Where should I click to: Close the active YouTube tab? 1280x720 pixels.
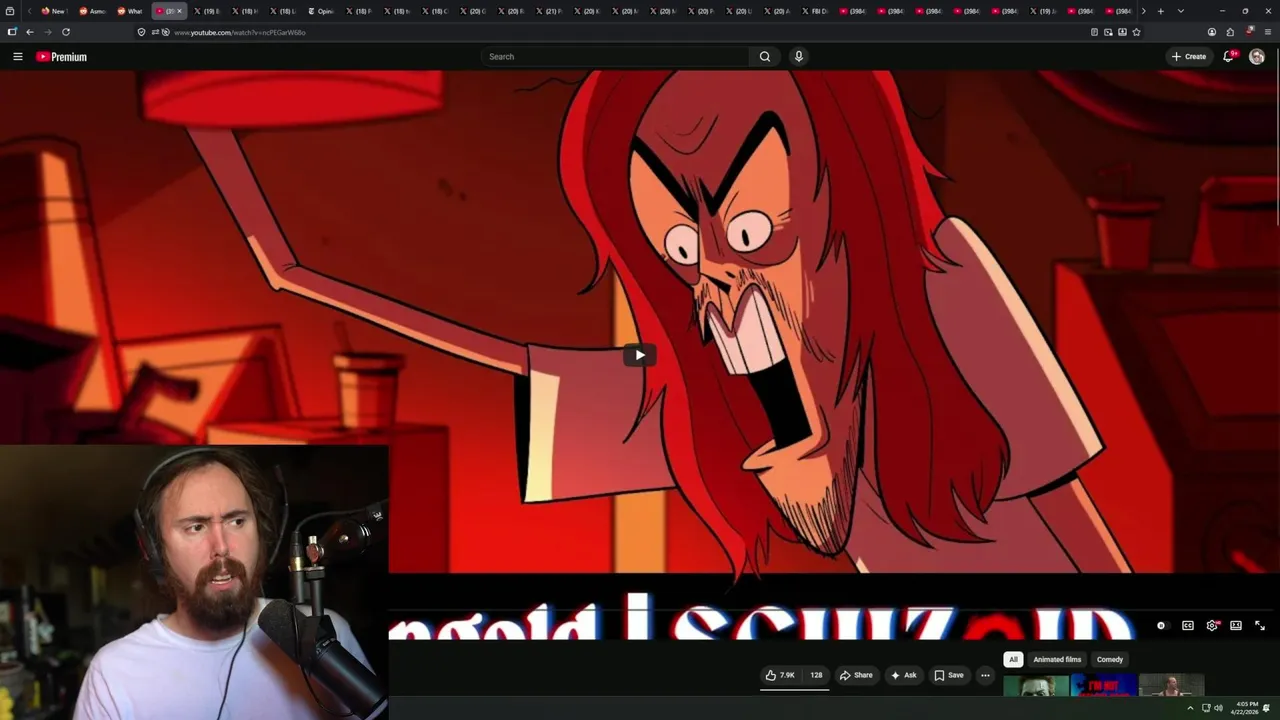pos(180,11)
